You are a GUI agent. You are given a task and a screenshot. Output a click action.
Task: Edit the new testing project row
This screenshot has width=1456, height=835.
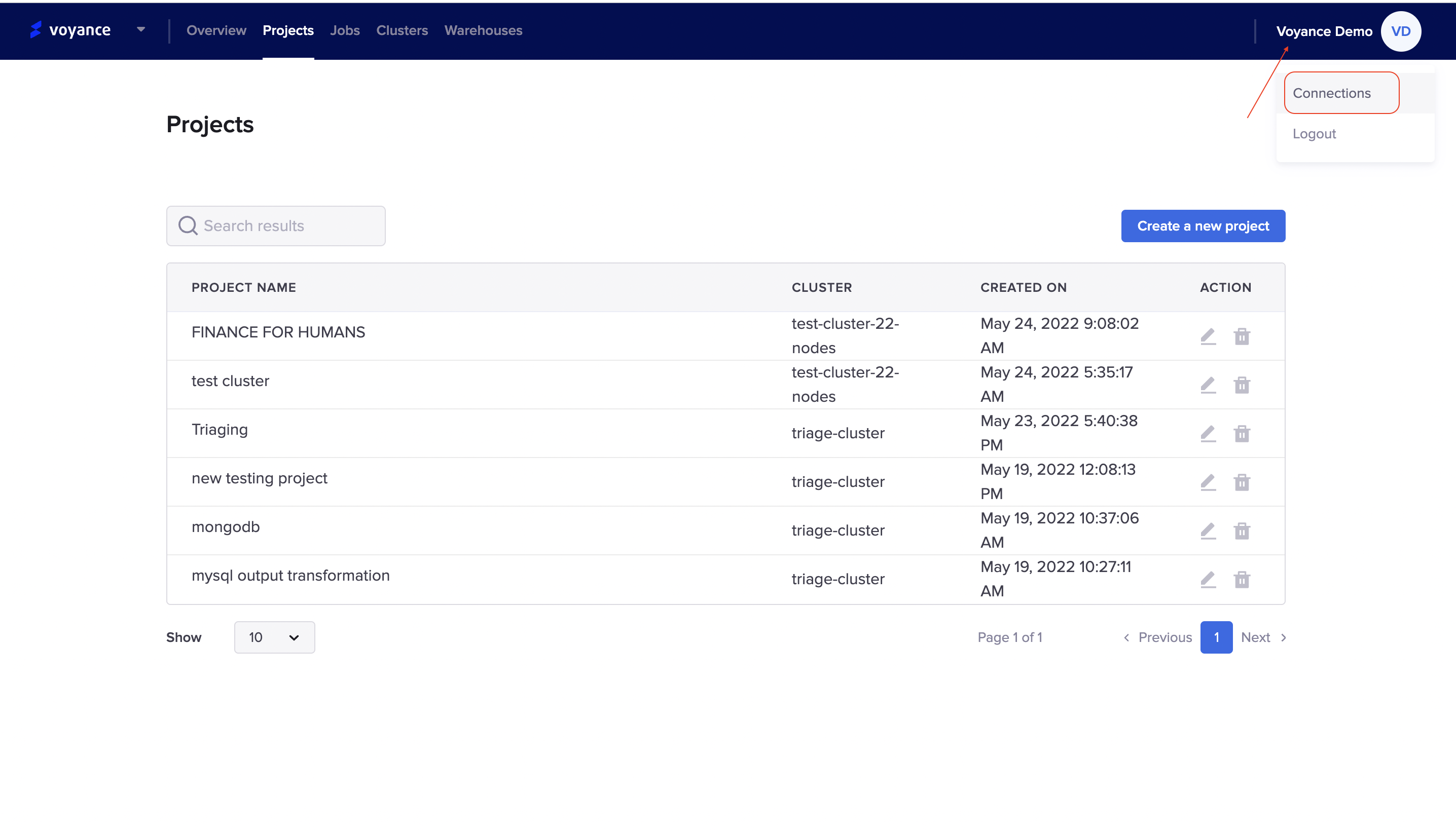pyautogui.click(x=1208, y=482)
